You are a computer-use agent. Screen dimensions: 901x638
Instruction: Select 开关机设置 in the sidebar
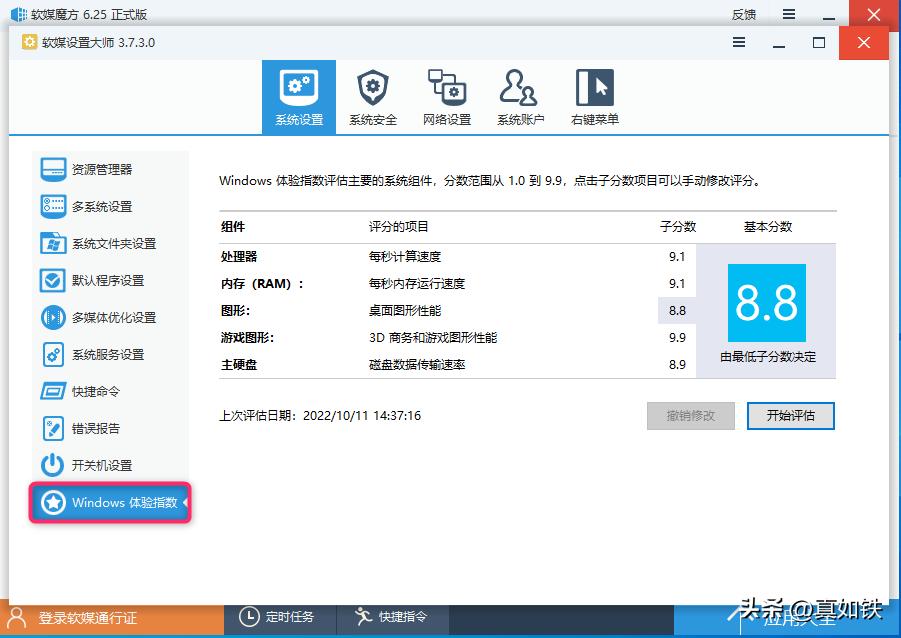(91, 465)
